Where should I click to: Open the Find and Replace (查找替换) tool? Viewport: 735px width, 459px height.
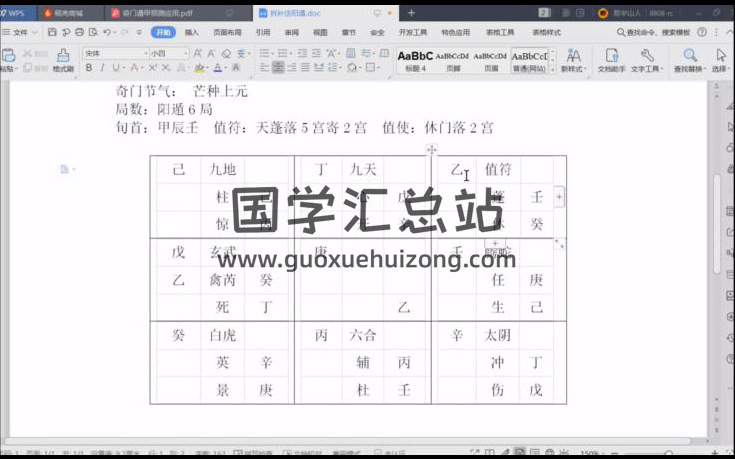[x=690, y=58]
